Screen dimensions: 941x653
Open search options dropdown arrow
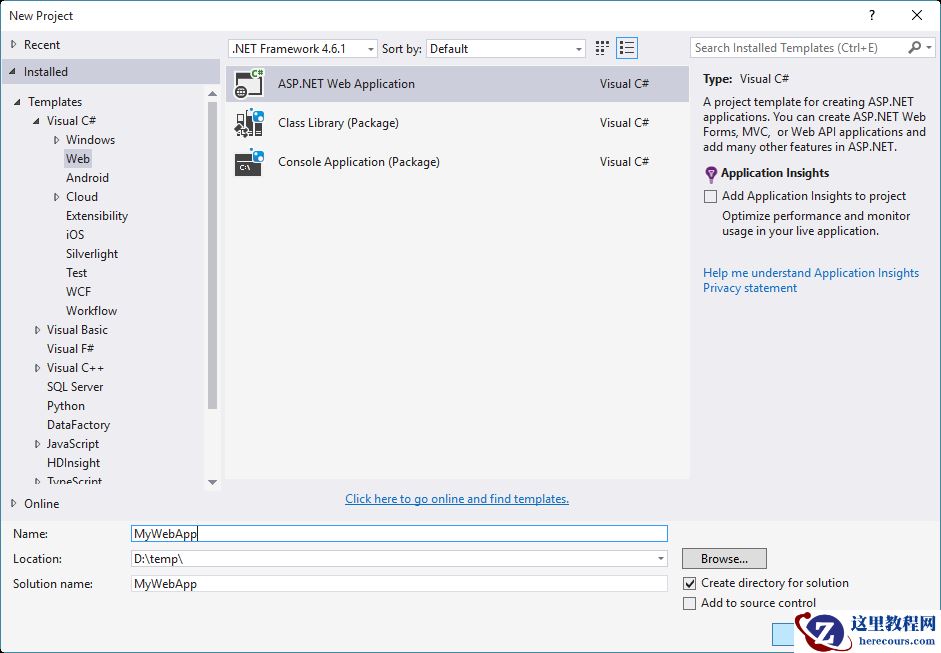click(x=929, y=47)
